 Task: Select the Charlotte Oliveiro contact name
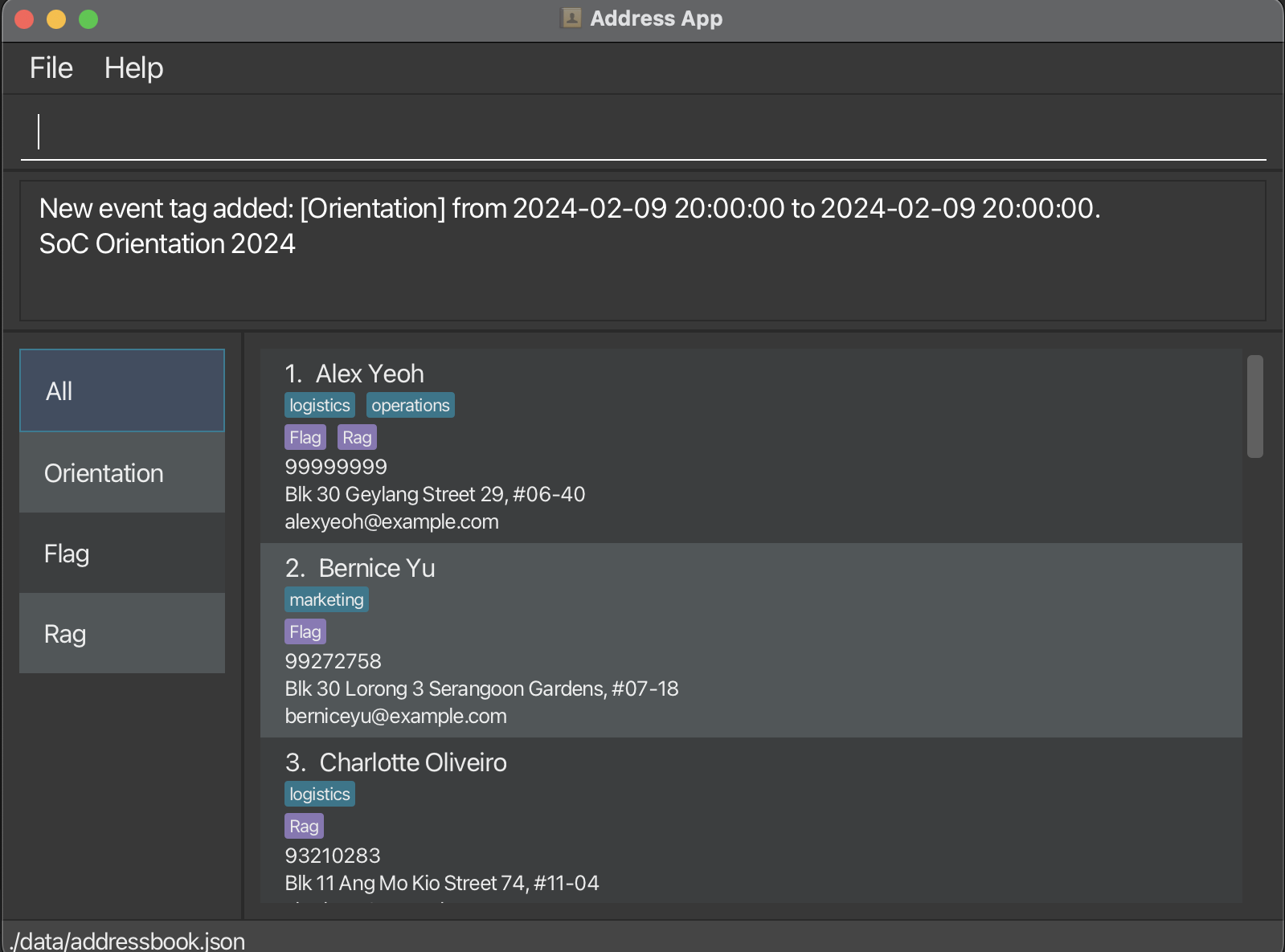[x=413, y=762]
